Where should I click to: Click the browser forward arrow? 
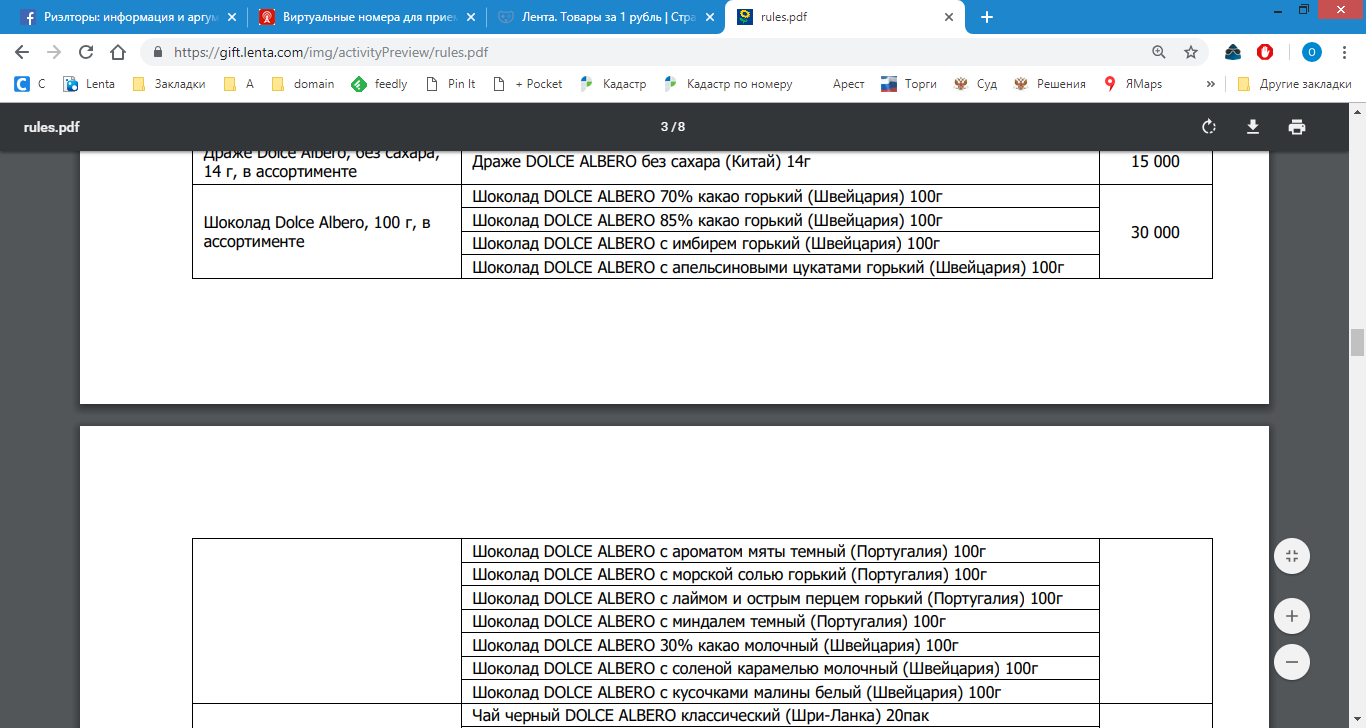(x=54, y=52)
